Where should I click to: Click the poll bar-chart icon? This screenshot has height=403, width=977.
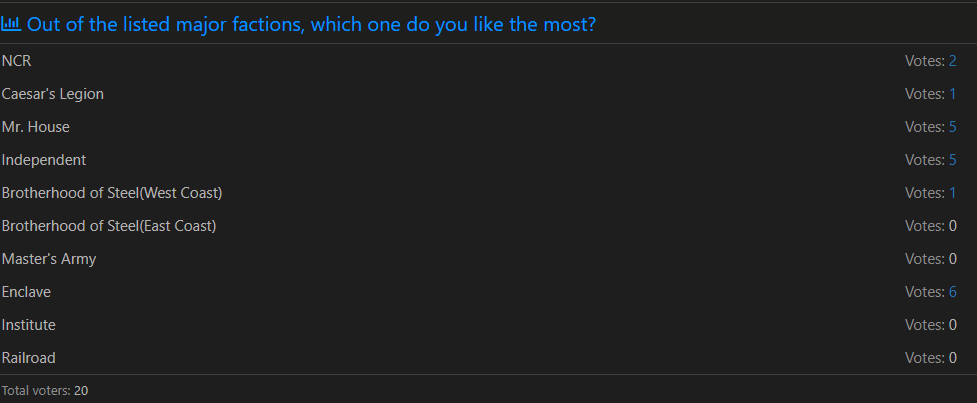click(11, 24)
